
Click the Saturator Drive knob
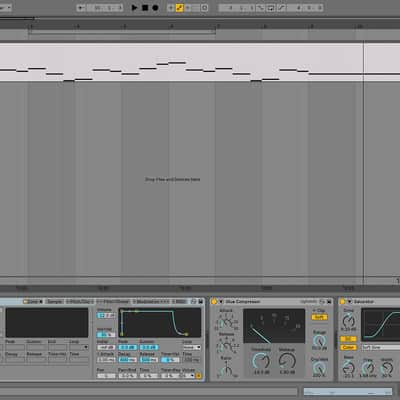[x=349, y=321]
